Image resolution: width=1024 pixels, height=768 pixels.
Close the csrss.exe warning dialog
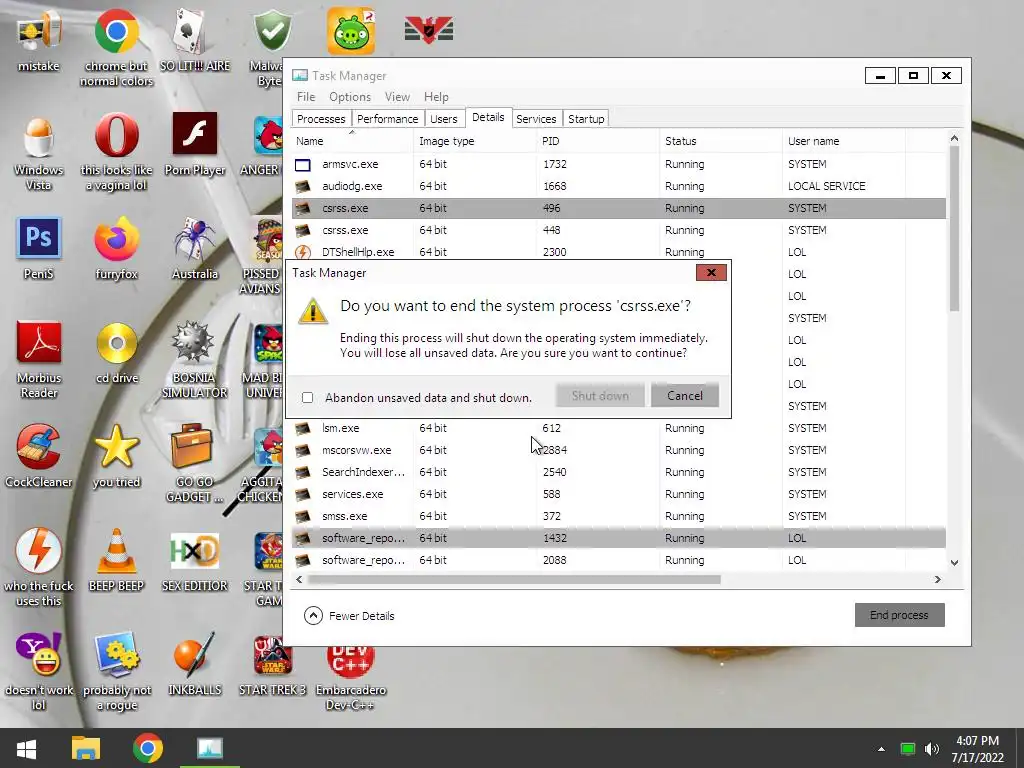(711, 273)
